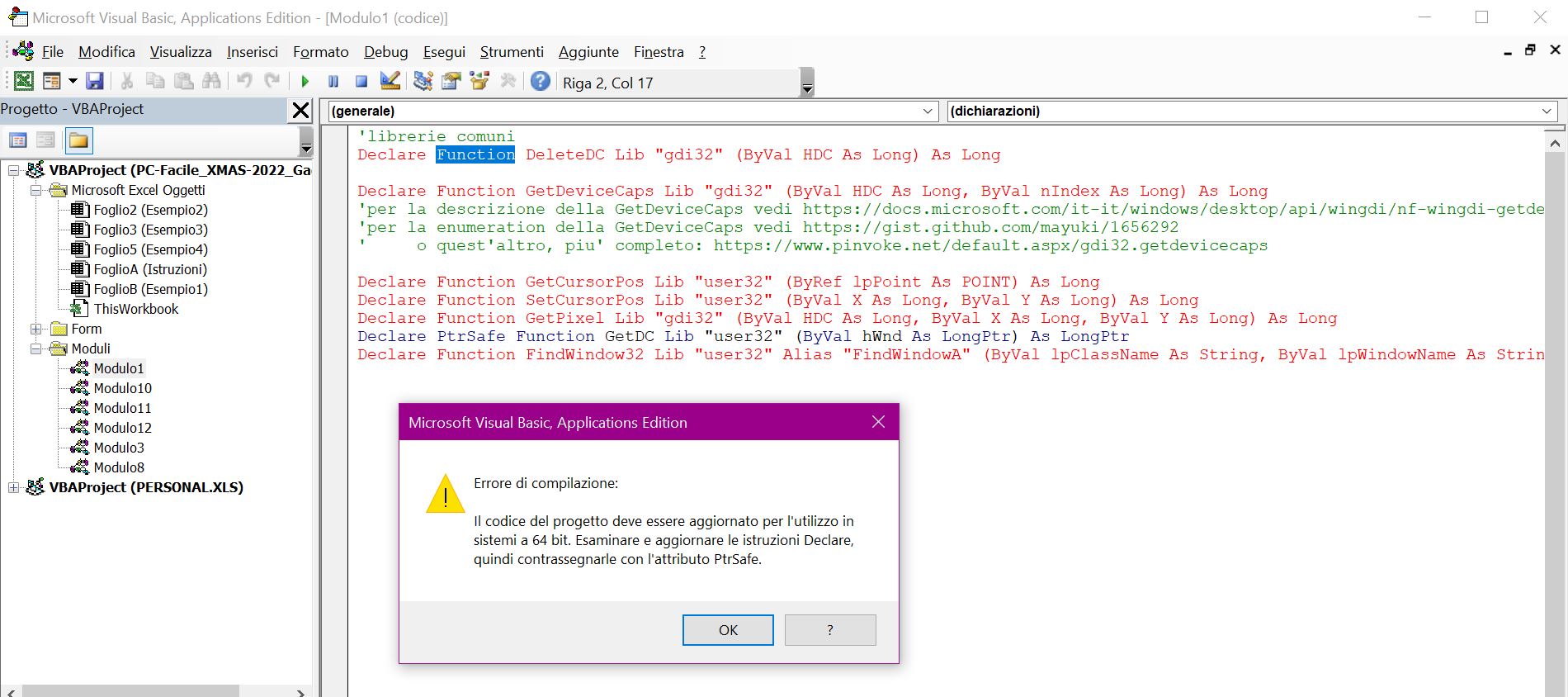This screenshot has height=697, width=1568.
Task: Click the ? help button in dialog
Action: click(x=830, y=630)
